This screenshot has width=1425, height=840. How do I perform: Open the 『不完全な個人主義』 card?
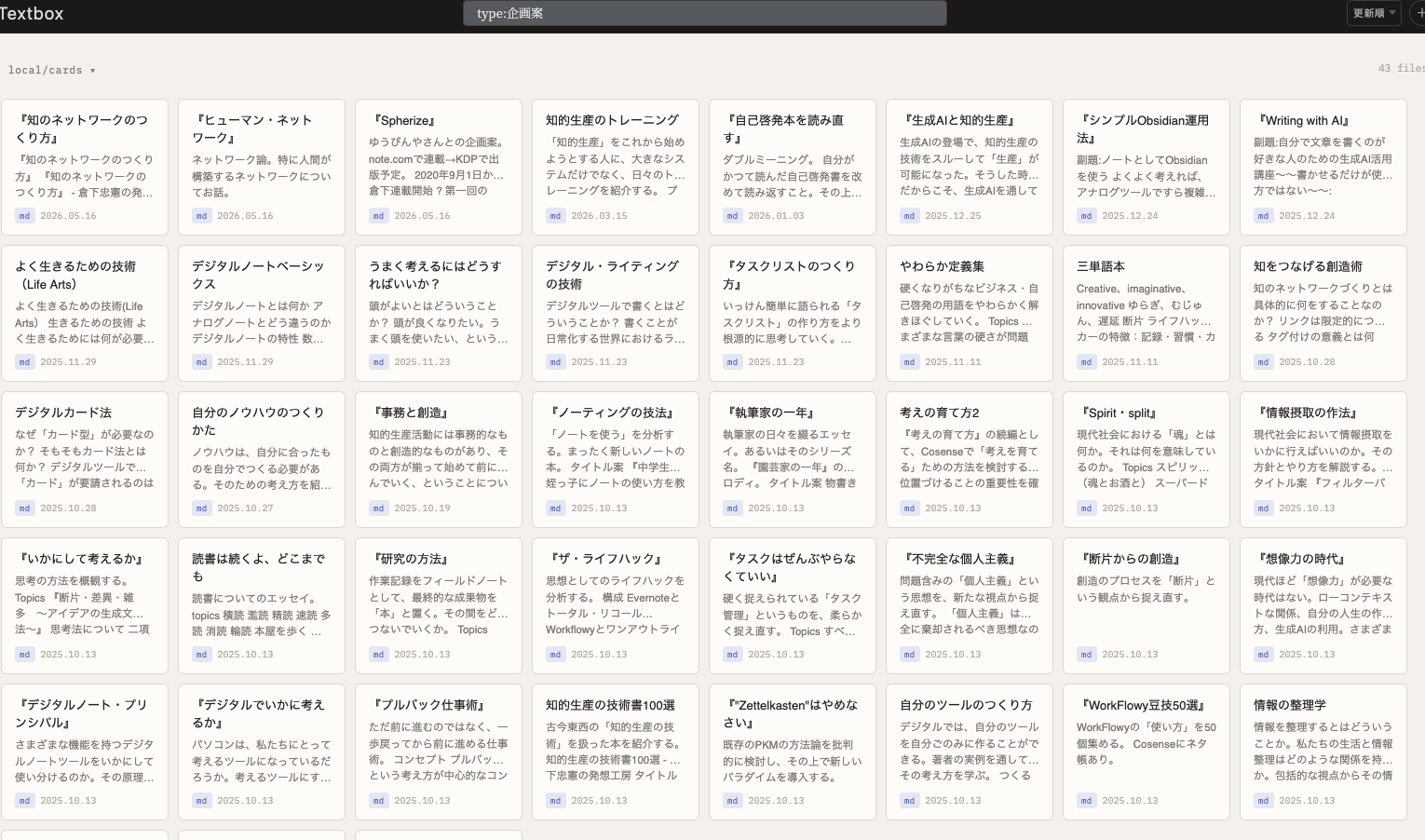970,606
